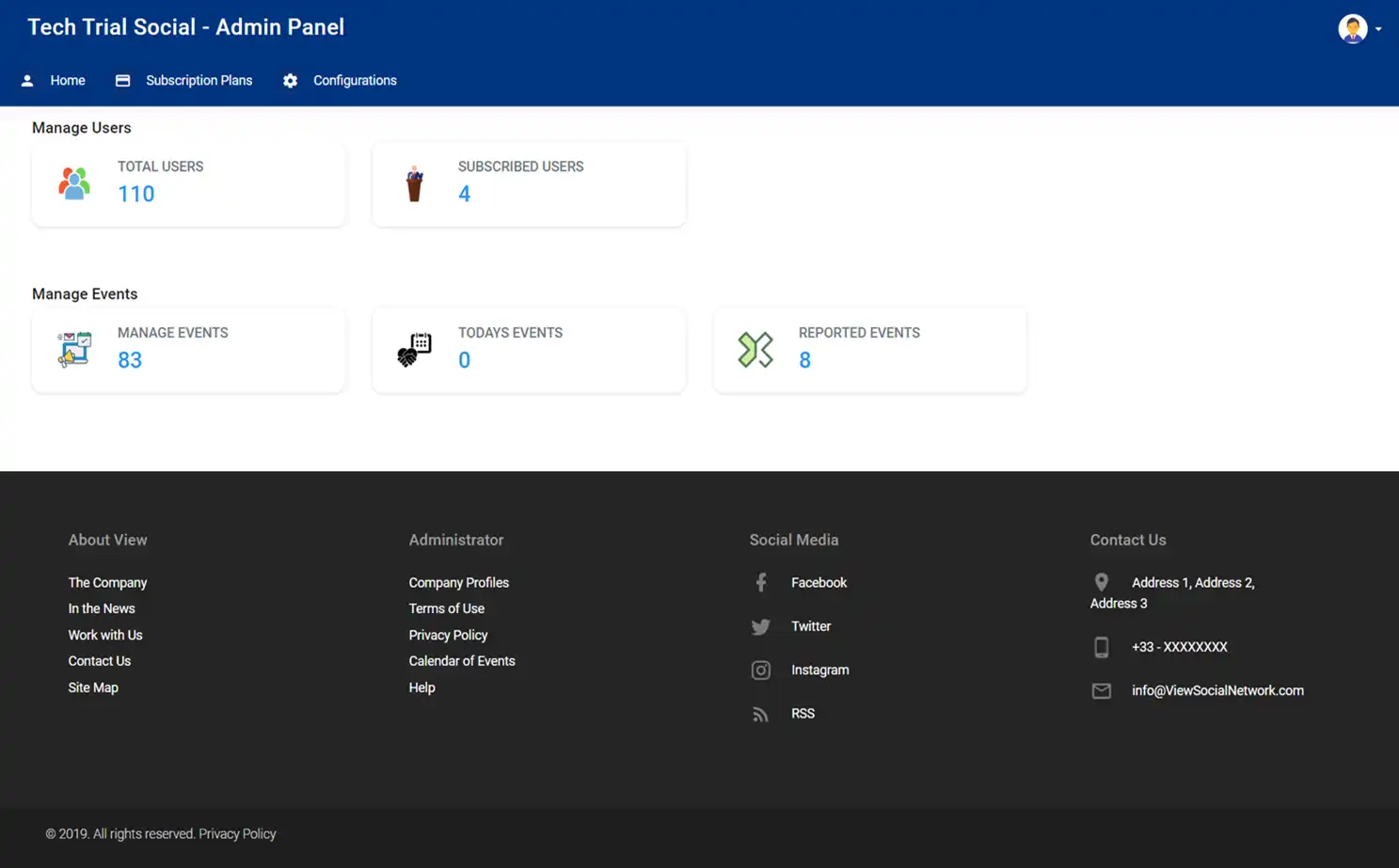1399x868 pixels.
Task: Click the email envelope icon in Contact Us
Action: tap(1101, 690)
